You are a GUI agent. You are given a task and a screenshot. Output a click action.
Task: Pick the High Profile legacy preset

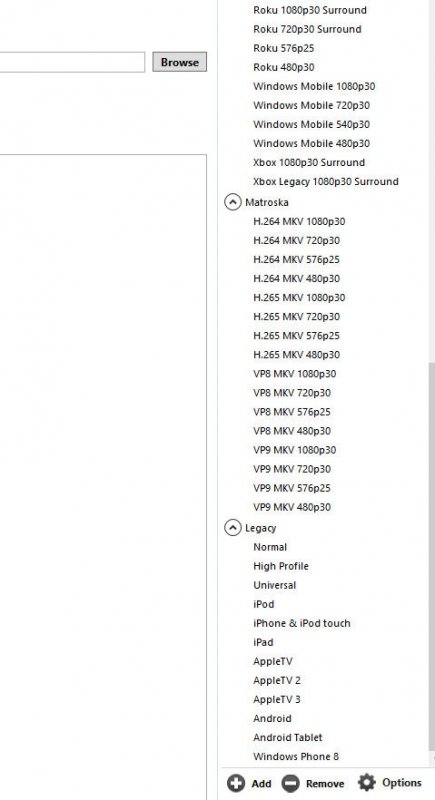(280, 566)
